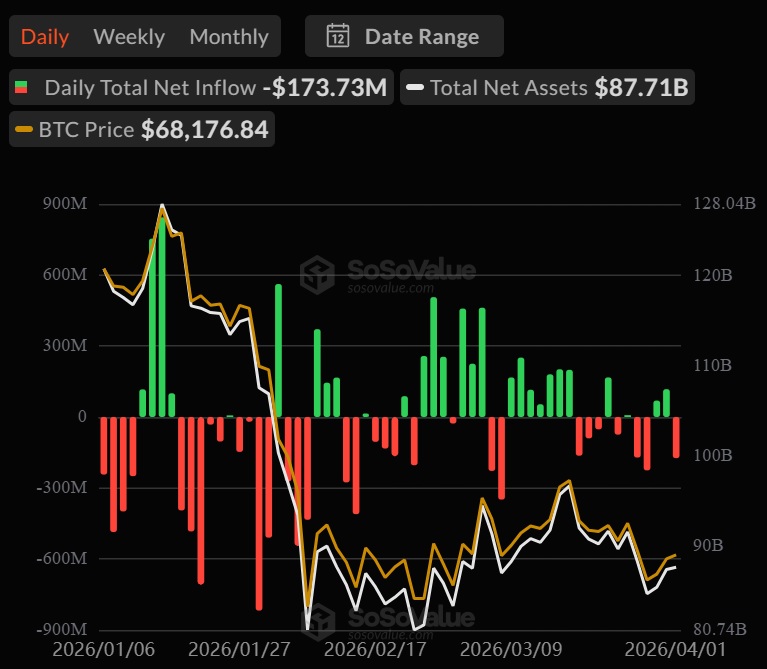The width and height of the screenshot is (767, 669).
Task: Click the 600M left axis label
Action: coord(65,274)
